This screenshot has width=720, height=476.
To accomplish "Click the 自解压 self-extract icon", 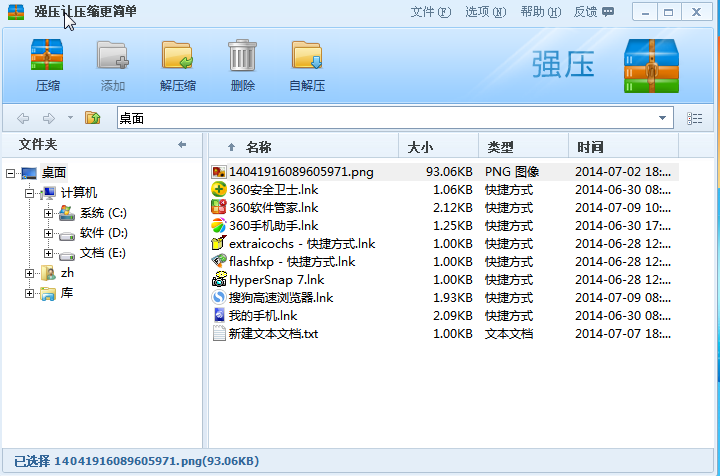I will (x=307, y=56).
